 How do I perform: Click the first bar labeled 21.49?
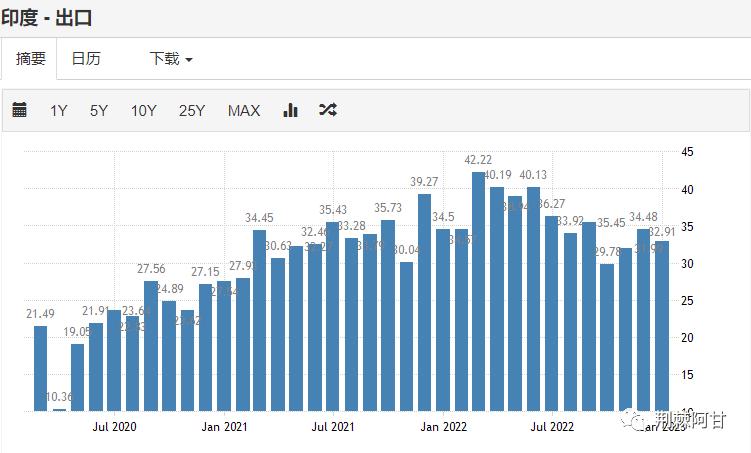click(x=41, y=368)
